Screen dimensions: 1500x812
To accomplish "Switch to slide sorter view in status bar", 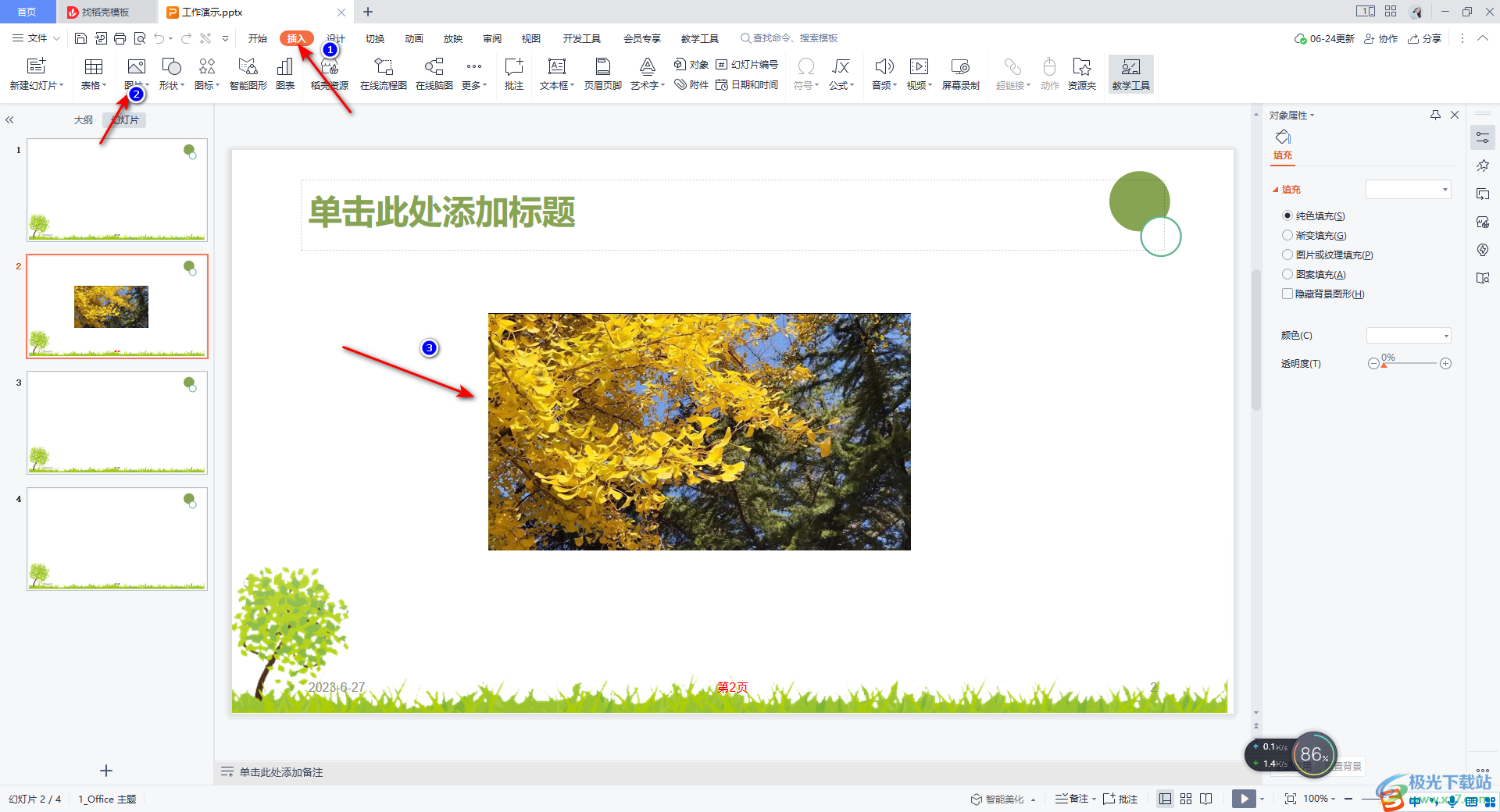I will (1186, 799).
